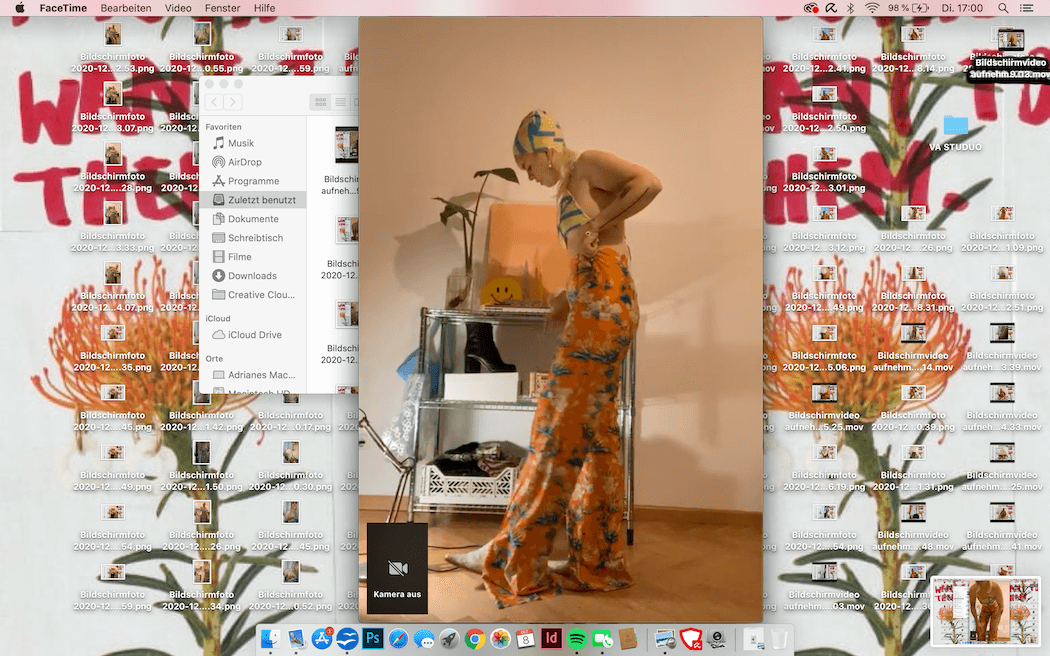
Task: Select Dokumente in Finder sidebar
Action: (x=253, y=219)
